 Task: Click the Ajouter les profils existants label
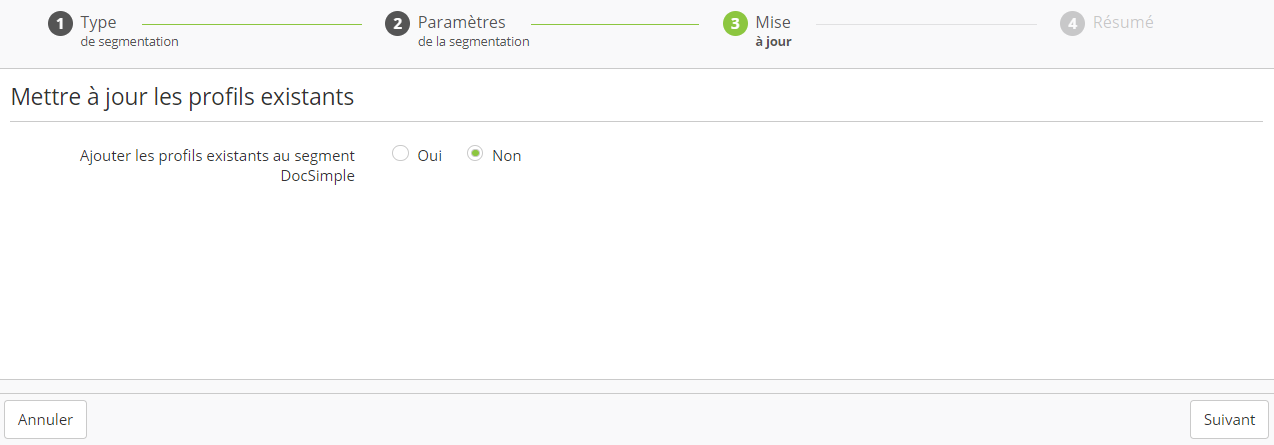pyautogui.click(x=217, y=156)
